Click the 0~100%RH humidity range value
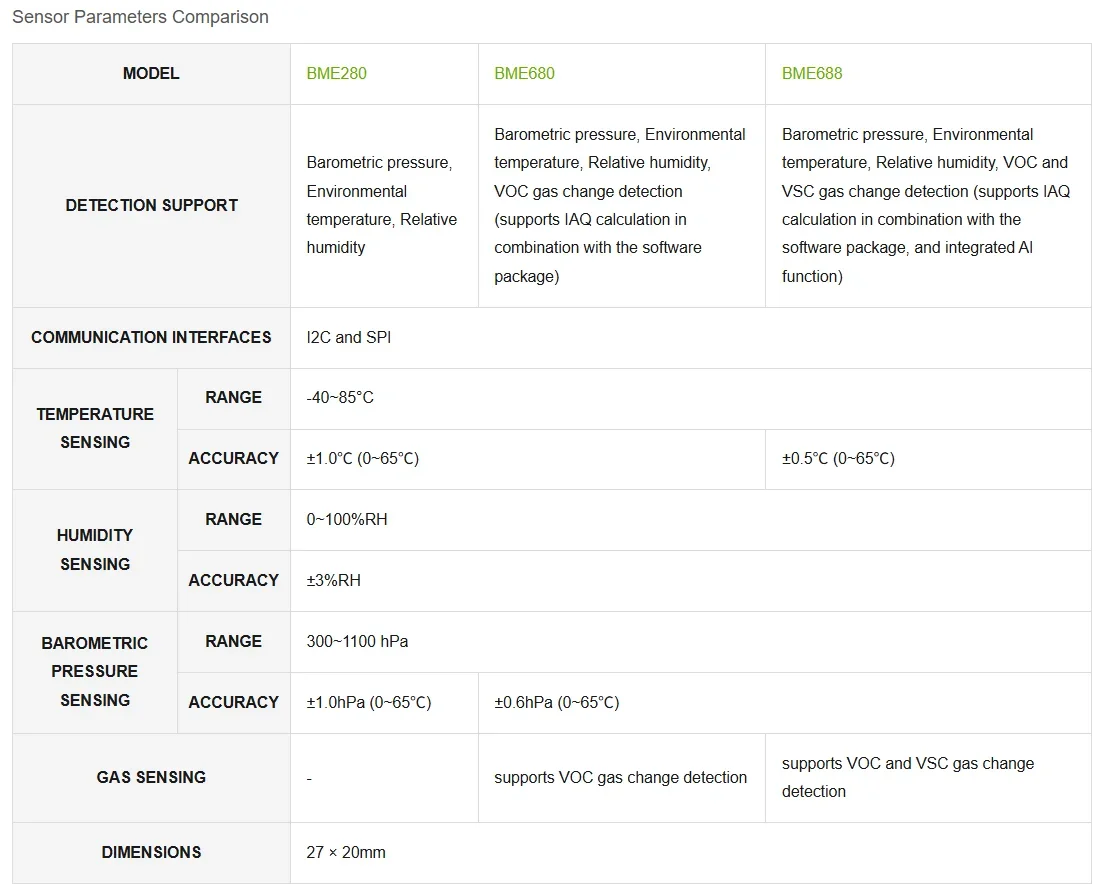This screenshot has height=891, width=1105. (x=347, y=520)
